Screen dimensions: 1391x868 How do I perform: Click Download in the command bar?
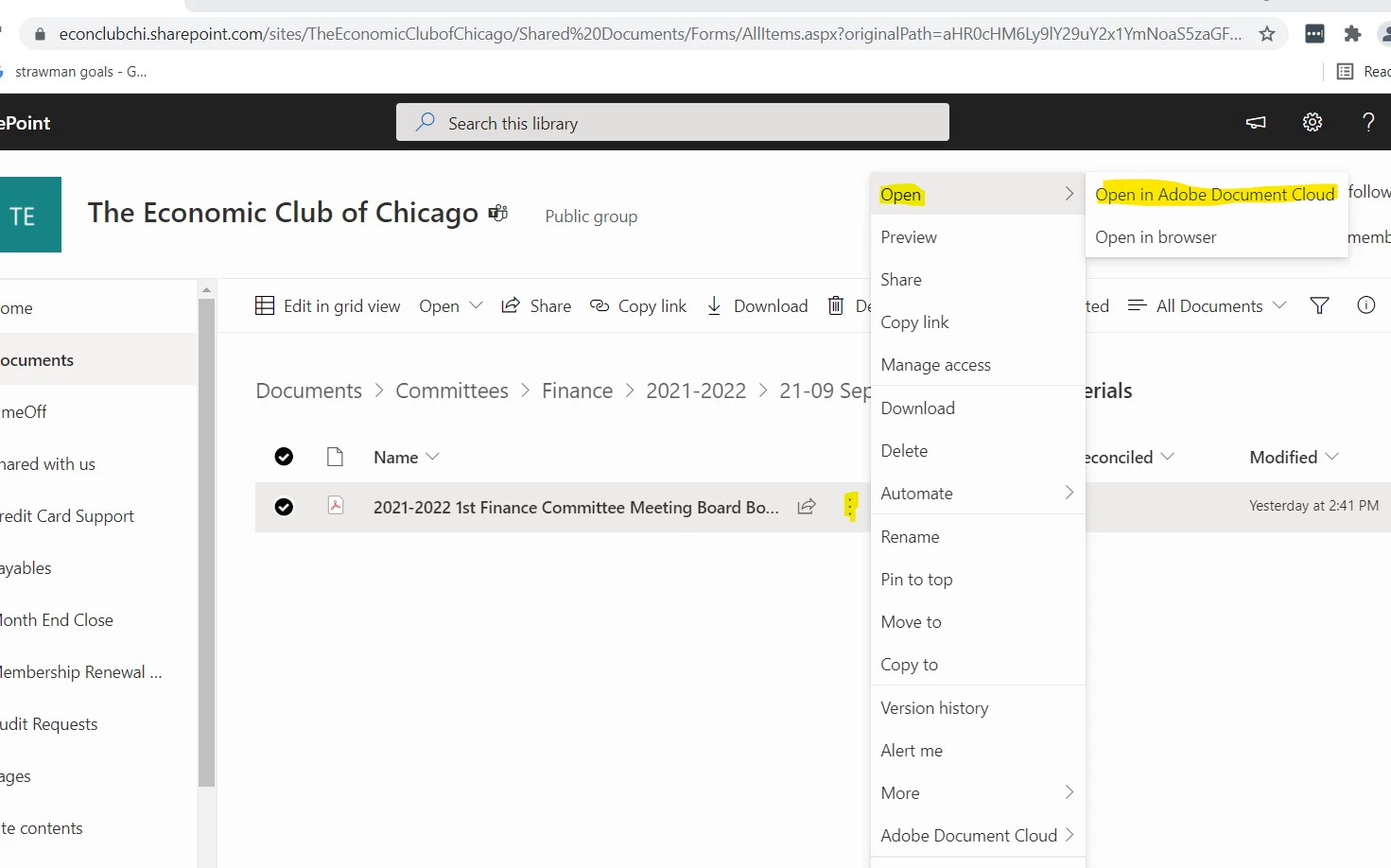tap(757, 305)
